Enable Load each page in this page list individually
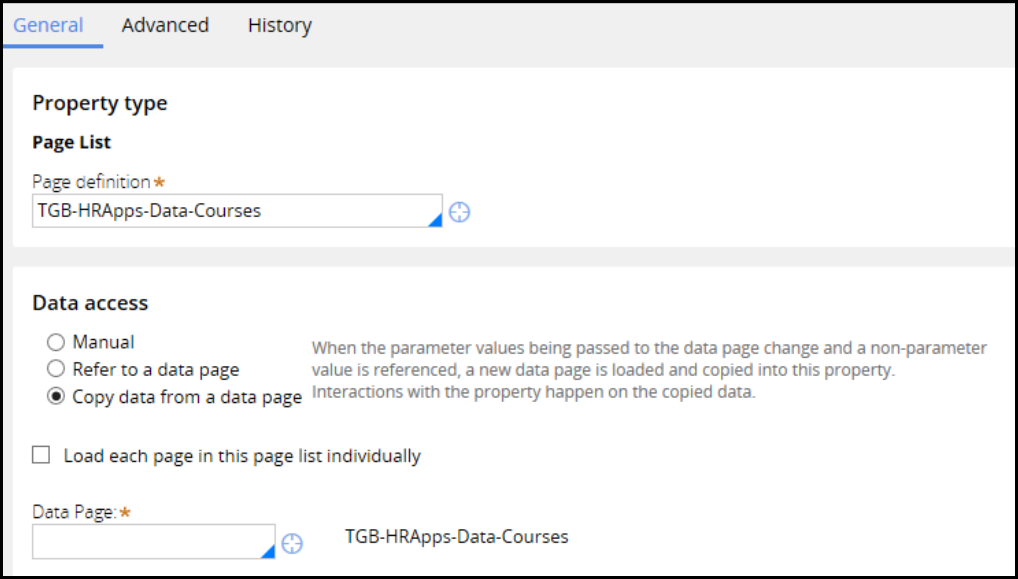The image size is (1018, 579). tap(41, 456)
